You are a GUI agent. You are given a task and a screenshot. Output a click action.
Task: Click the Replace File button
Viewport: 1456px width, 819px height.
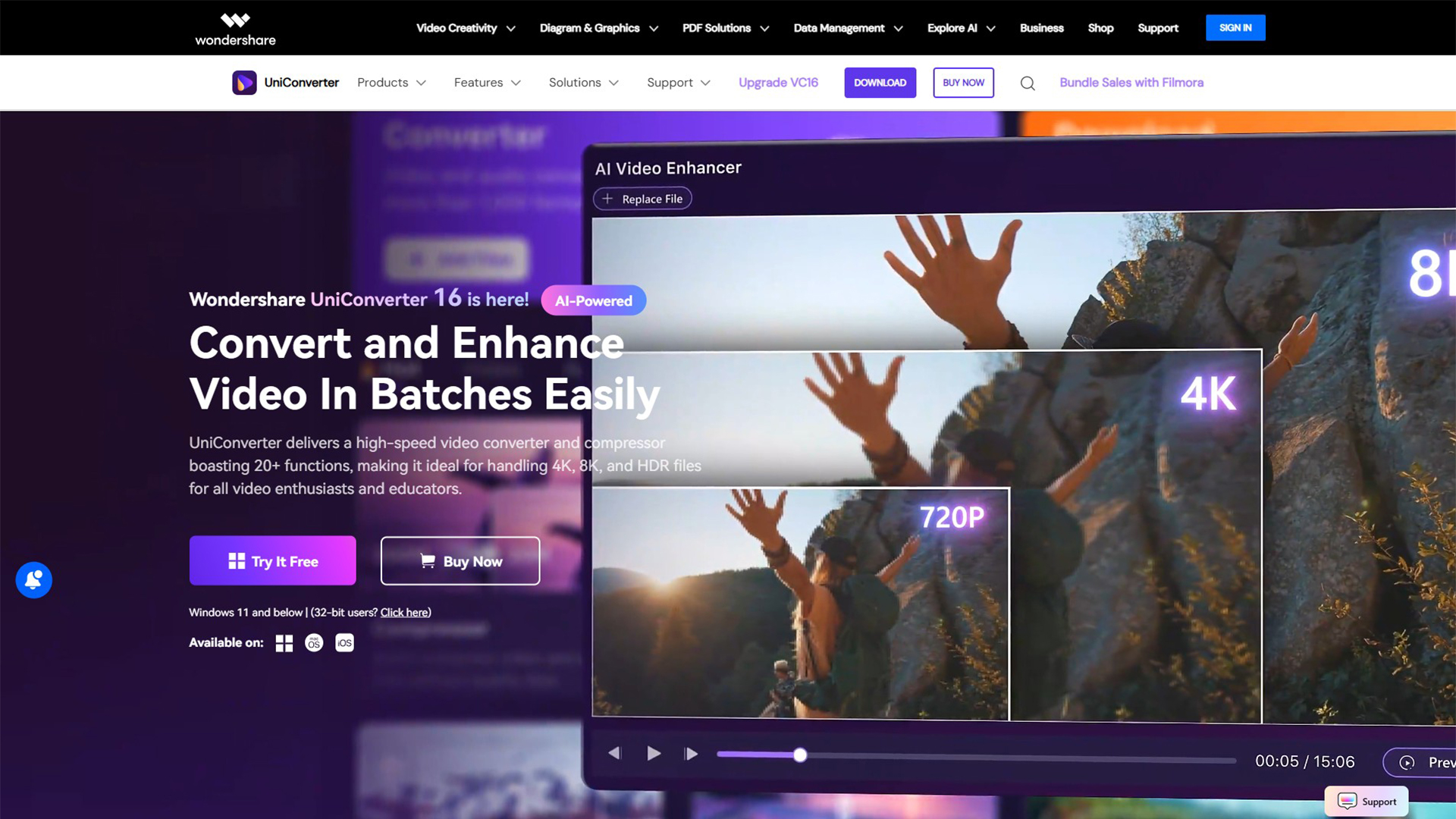(642, 199)
